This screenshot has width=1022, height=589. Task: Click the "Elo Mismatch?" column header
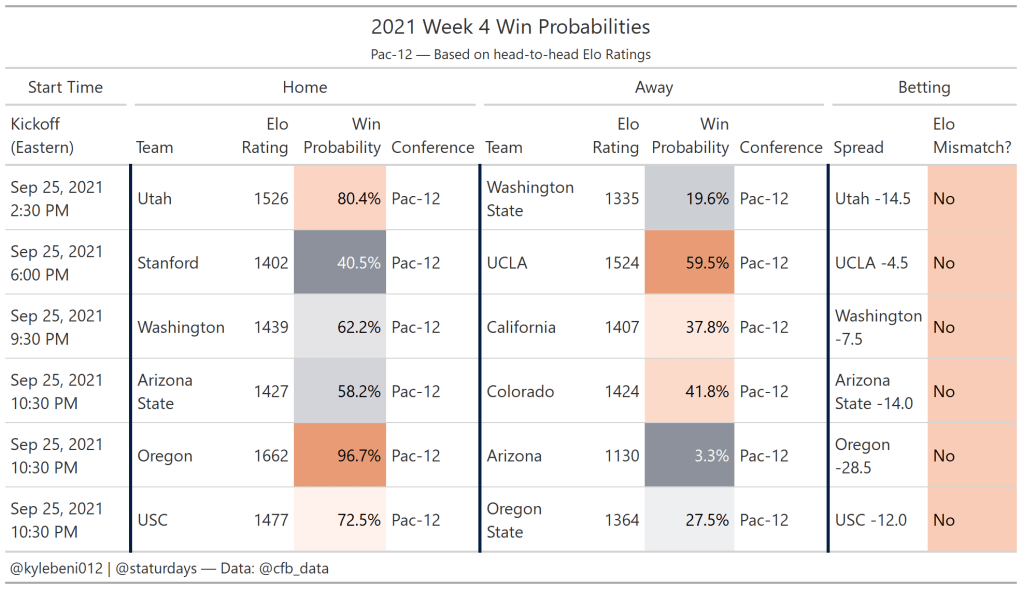pos(971,136)
